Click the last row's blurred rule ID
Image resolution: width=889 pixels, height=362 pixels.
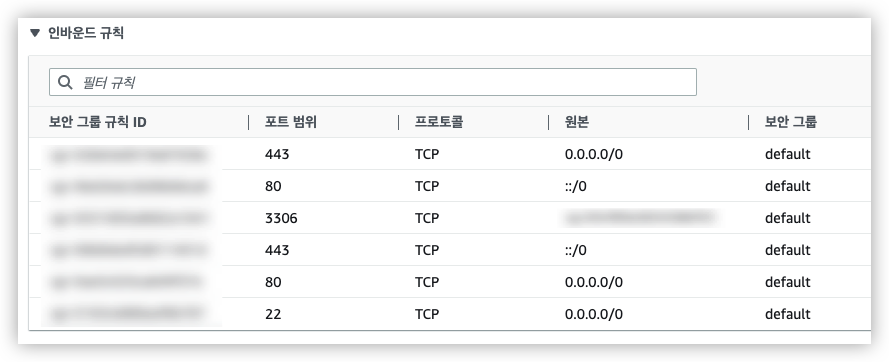click(128, 313)
